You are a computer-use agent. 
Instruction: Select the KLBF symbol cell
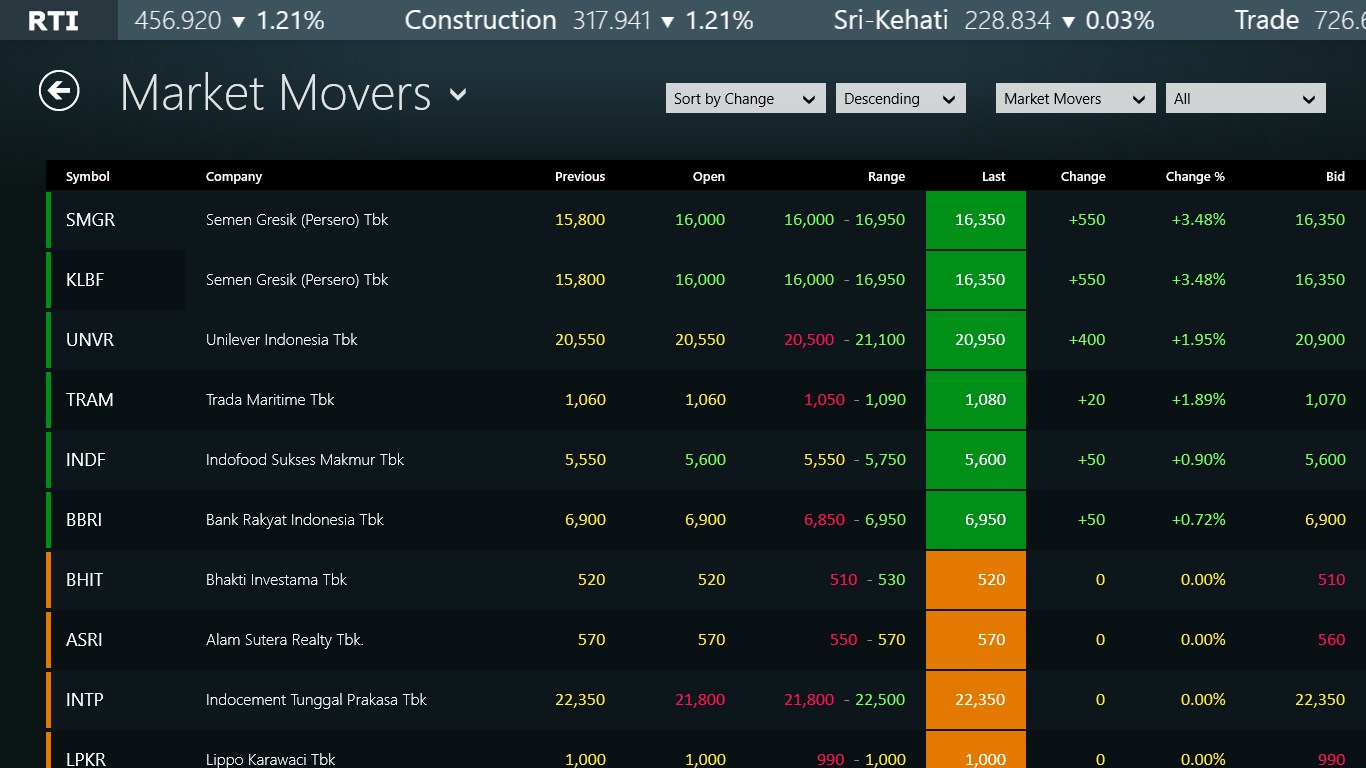point(85,280)
